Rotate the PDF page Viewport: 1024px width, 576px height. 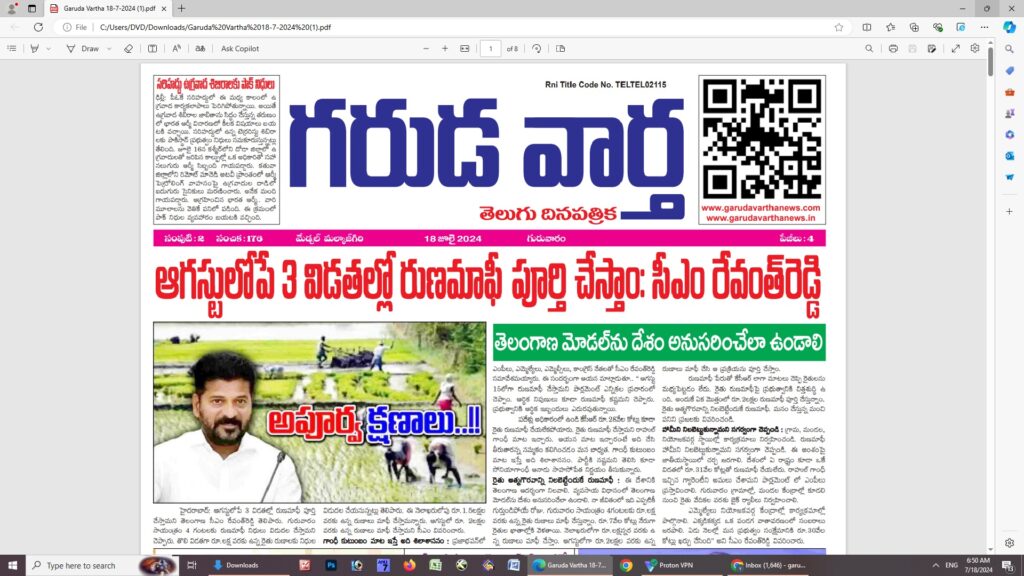pyautogui.click(x=537, y=48)
